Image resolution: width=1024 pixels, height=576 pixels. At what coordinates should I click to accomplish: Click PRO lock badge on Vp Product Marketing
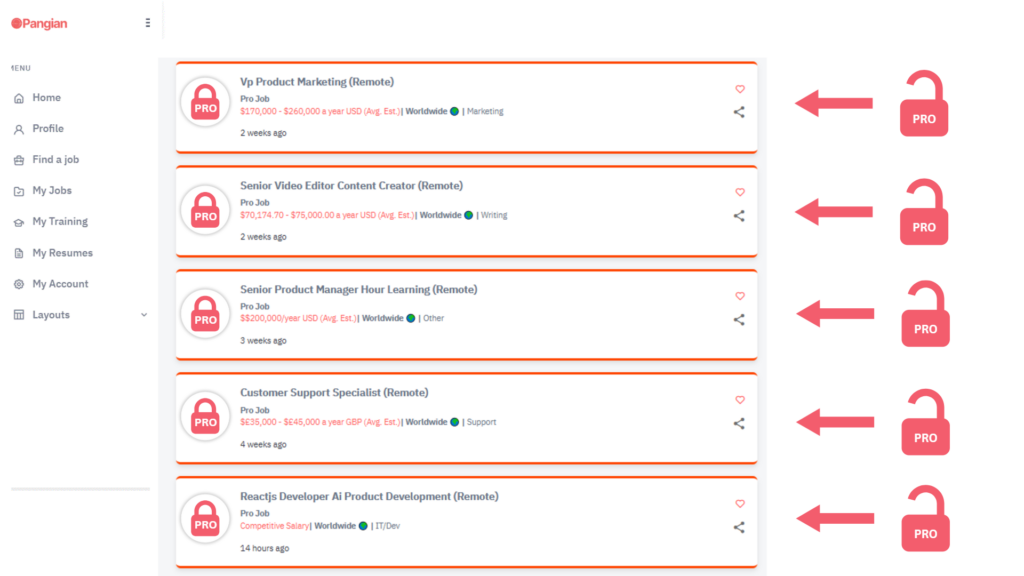click(205, 102)
